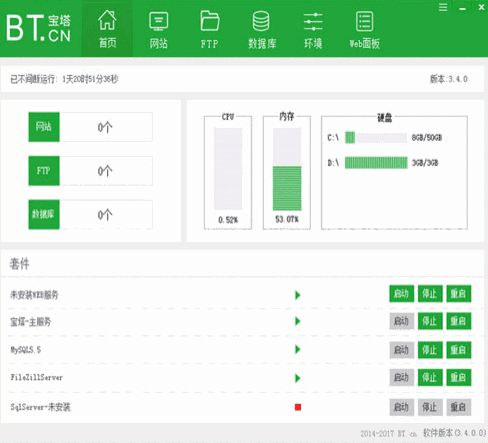Screen dimensions: 488x443
Task: Click running status arrow for FileZillServer
Action: pyautogui.click(x=298, y=378)
